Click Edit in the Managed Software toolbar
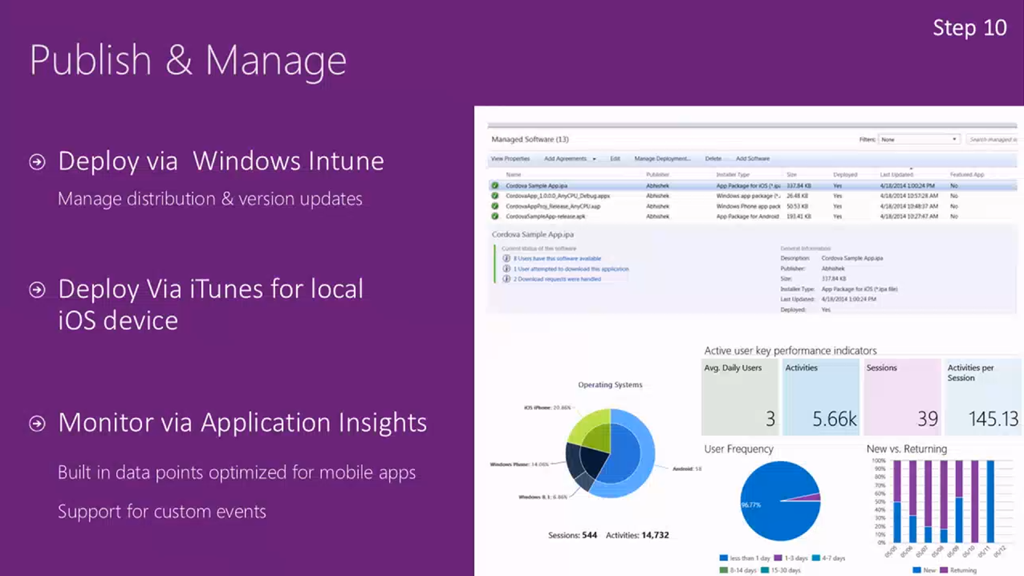Viewport: 1024px width, 576px height. (615, 159)
